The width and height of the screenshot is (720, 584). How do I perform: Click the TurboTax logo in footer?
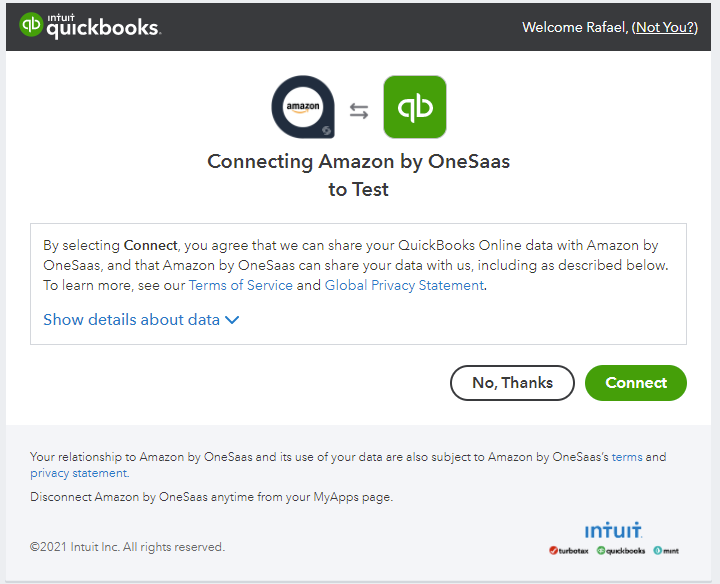568,550
